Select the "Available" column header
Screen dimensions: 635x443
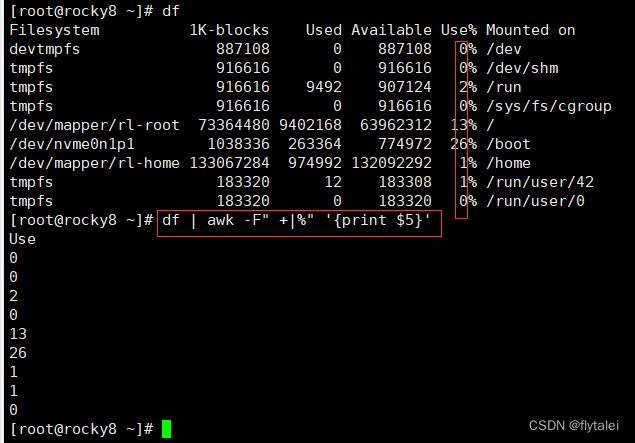click(x=391, y=30)
